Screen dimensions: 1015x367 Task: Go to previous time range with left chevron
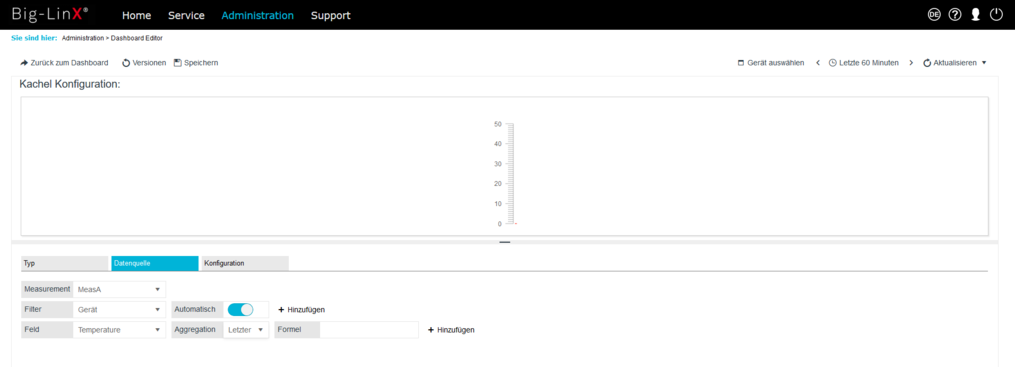[x=818, y=63]
